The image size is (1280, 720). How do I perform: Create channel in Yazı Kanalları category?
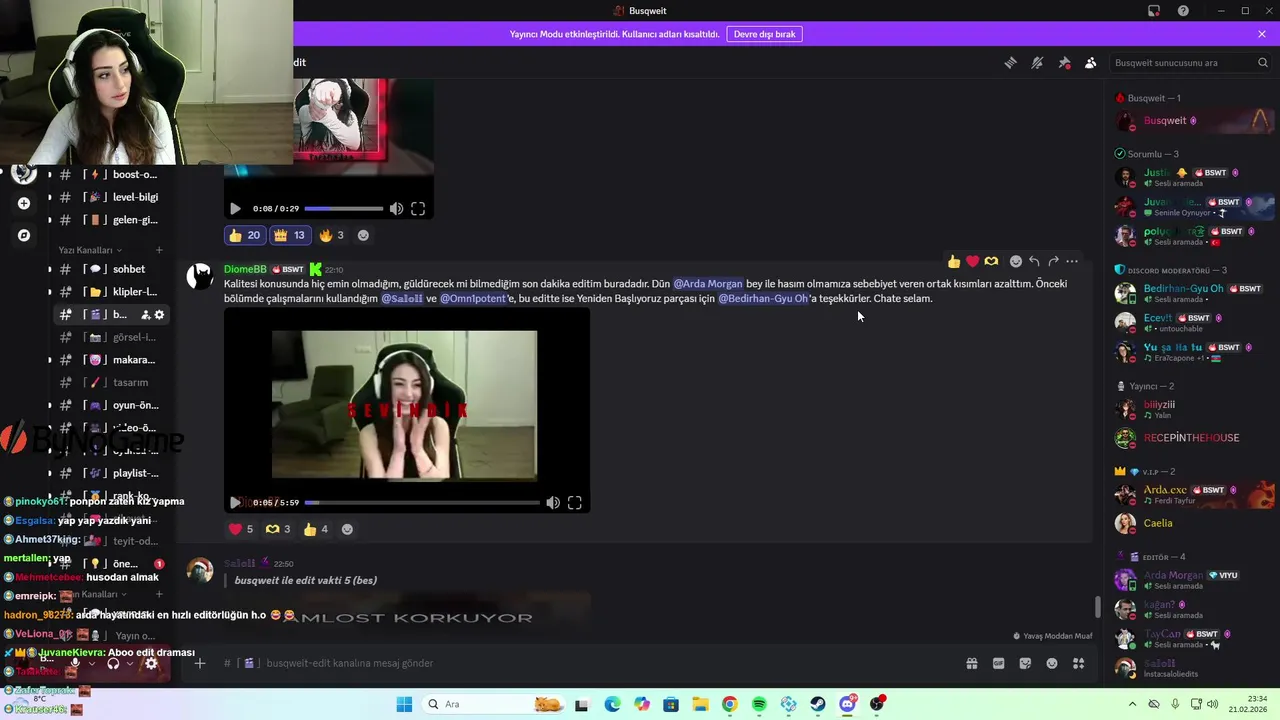tap(159, 250)
